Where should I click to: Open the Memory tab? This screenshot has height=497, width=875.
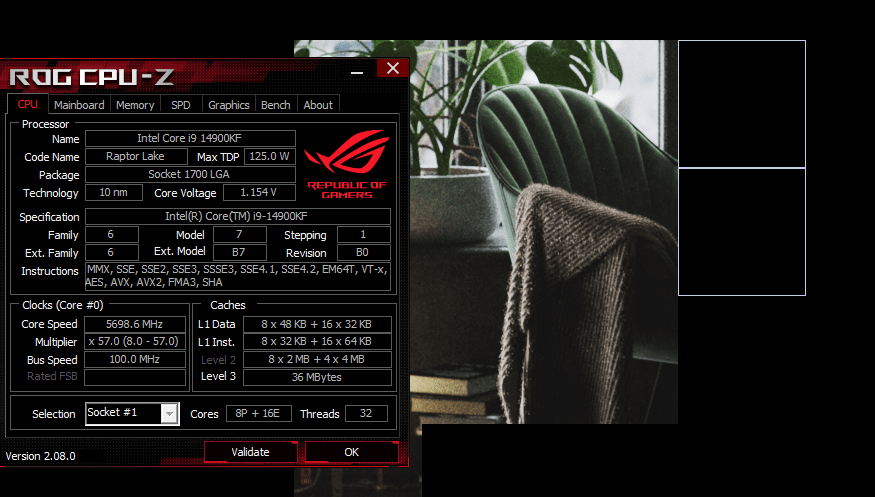(x=135, y=105)
